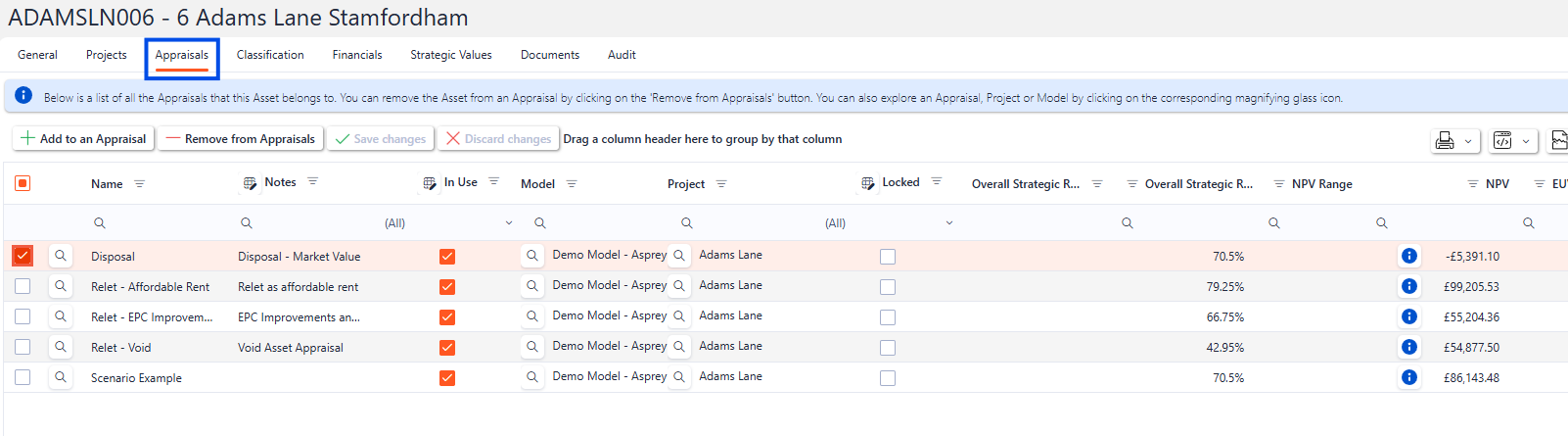Viewport: 1568px width, 436px height.
Task: Expand the In Use (All) filter dropdown
Action: pos(508,223)
